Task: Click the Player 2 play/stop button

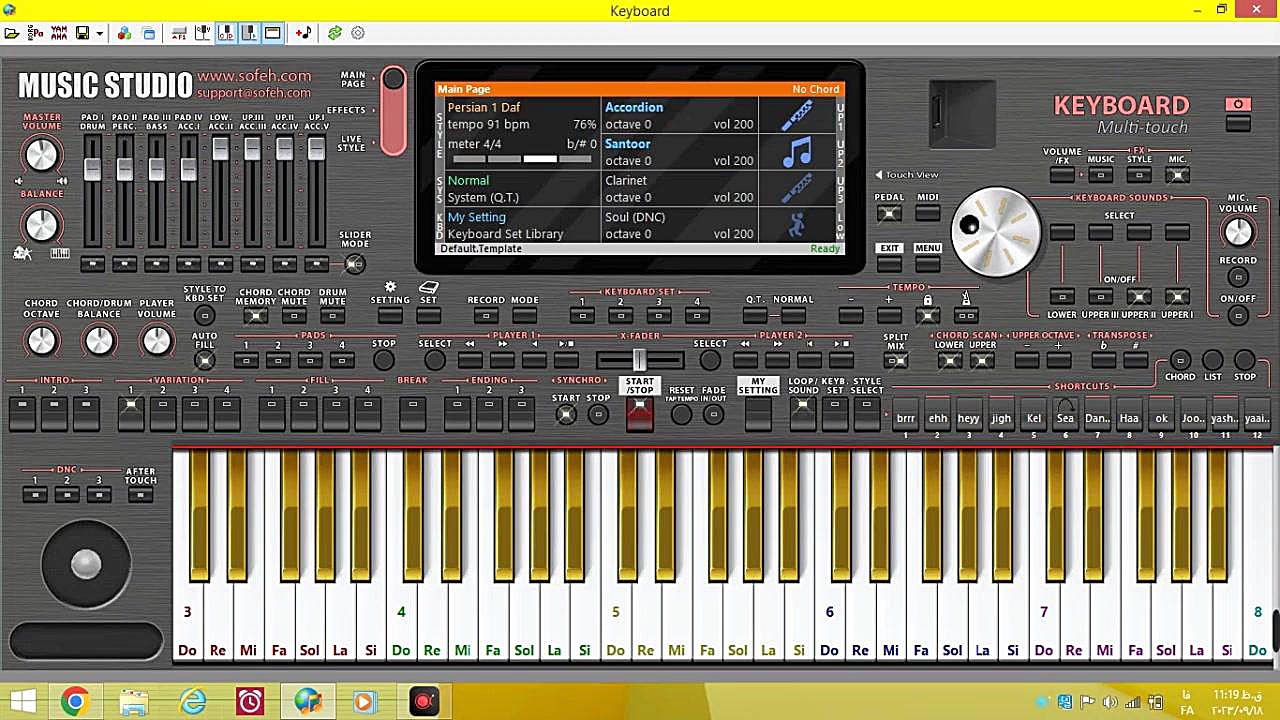Action: tap(841, 360)
